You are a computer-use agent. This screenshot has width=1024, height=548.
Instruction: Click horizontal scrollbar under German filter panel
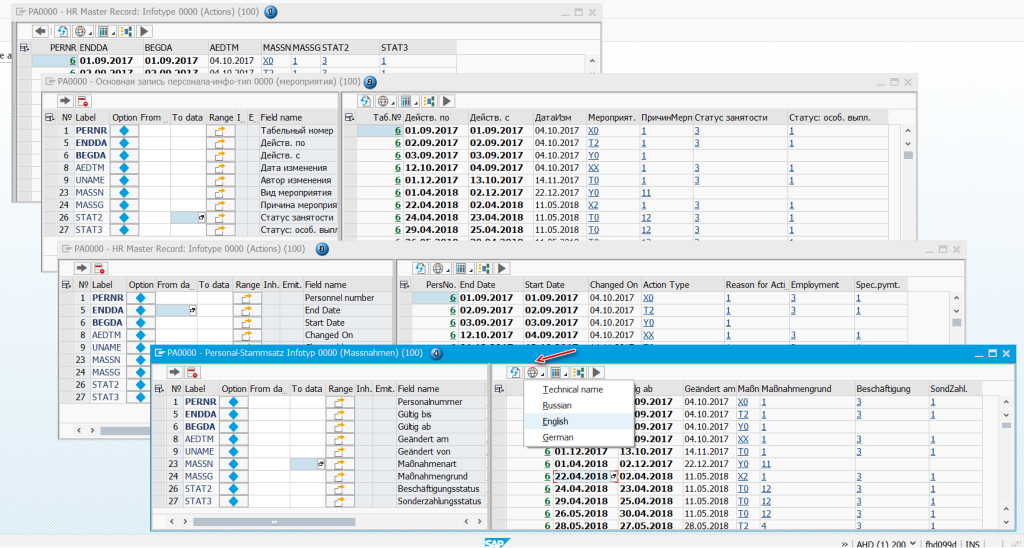[x=274, y=521]
